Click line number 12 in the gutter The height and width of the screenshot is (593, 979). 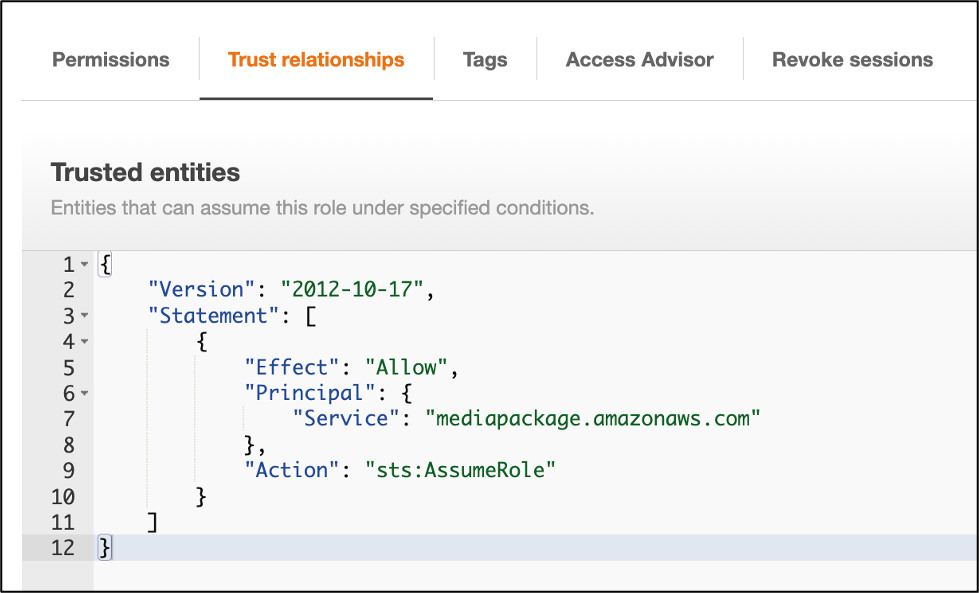62,548
